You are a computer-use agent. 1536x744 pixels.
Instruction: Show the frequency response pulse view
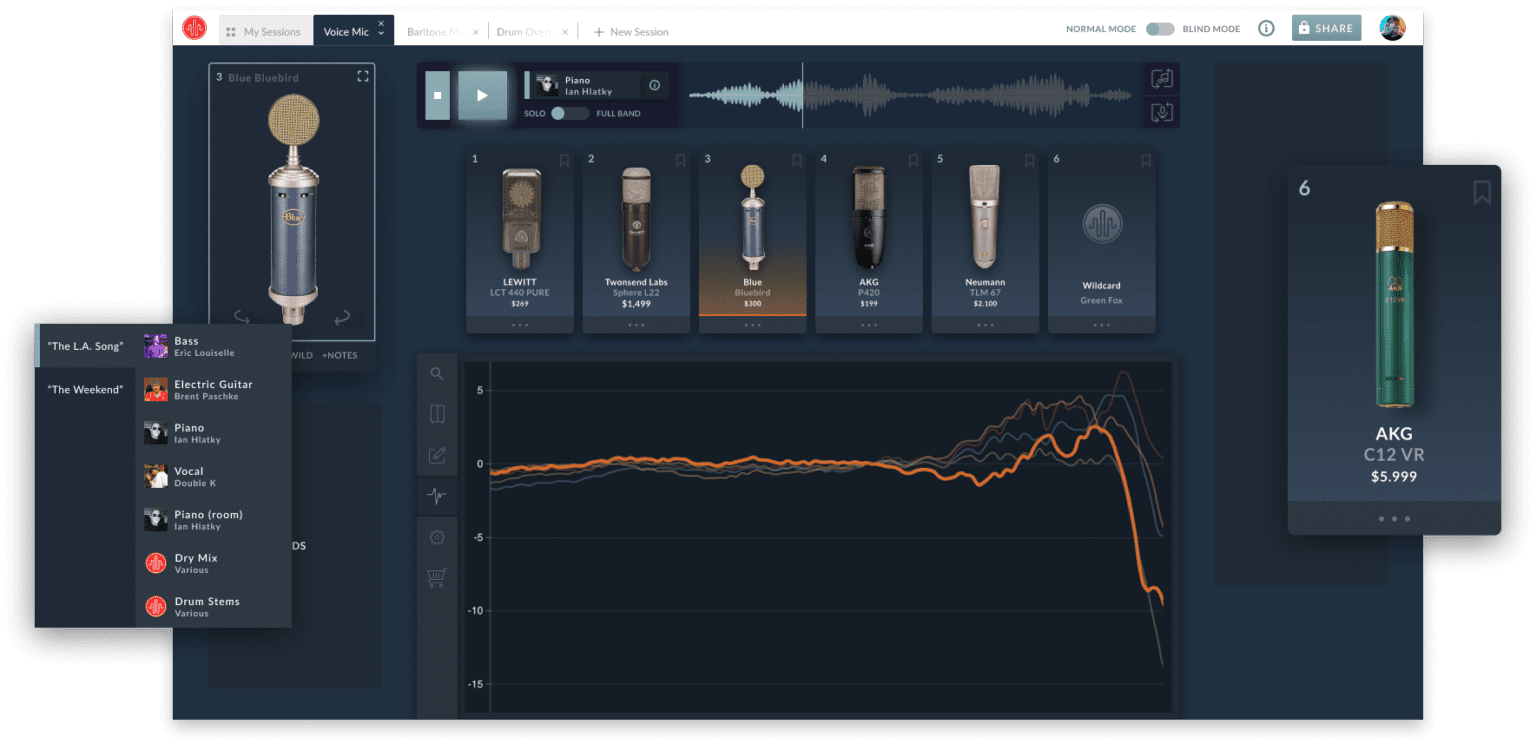pyautogui.click(x=437, y=495)
